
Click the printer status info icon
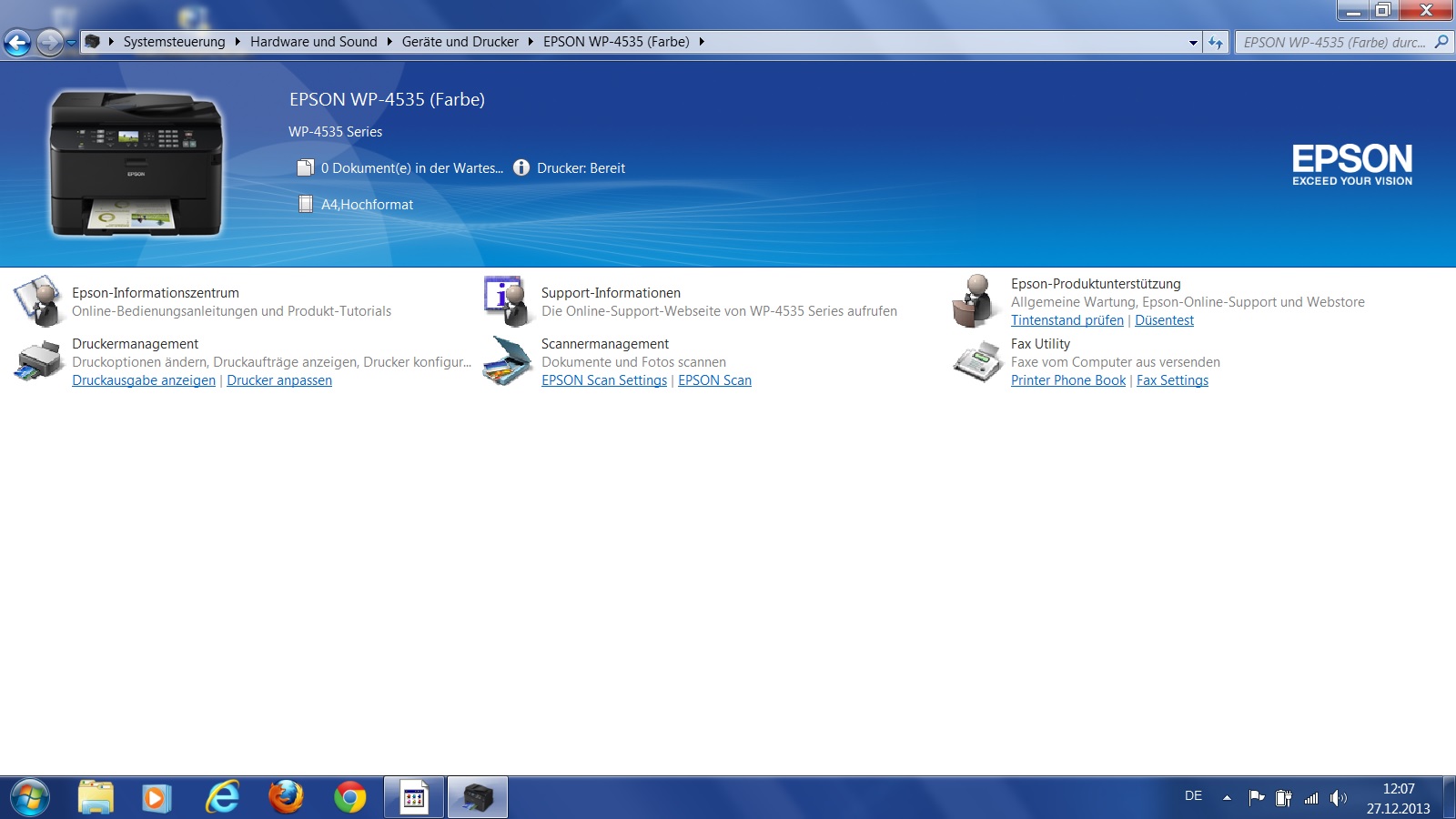coord(521,167)
